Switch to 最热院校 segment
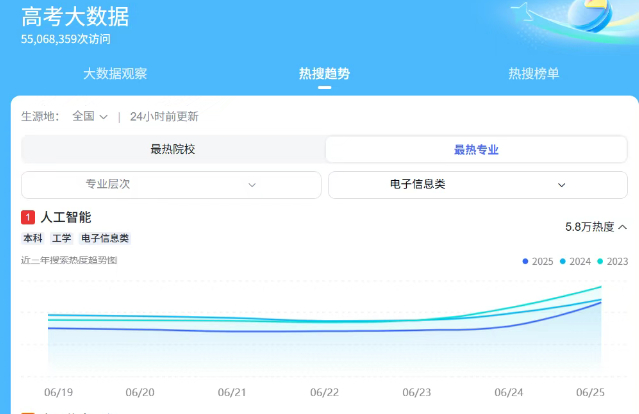 (x=173, y=149)
